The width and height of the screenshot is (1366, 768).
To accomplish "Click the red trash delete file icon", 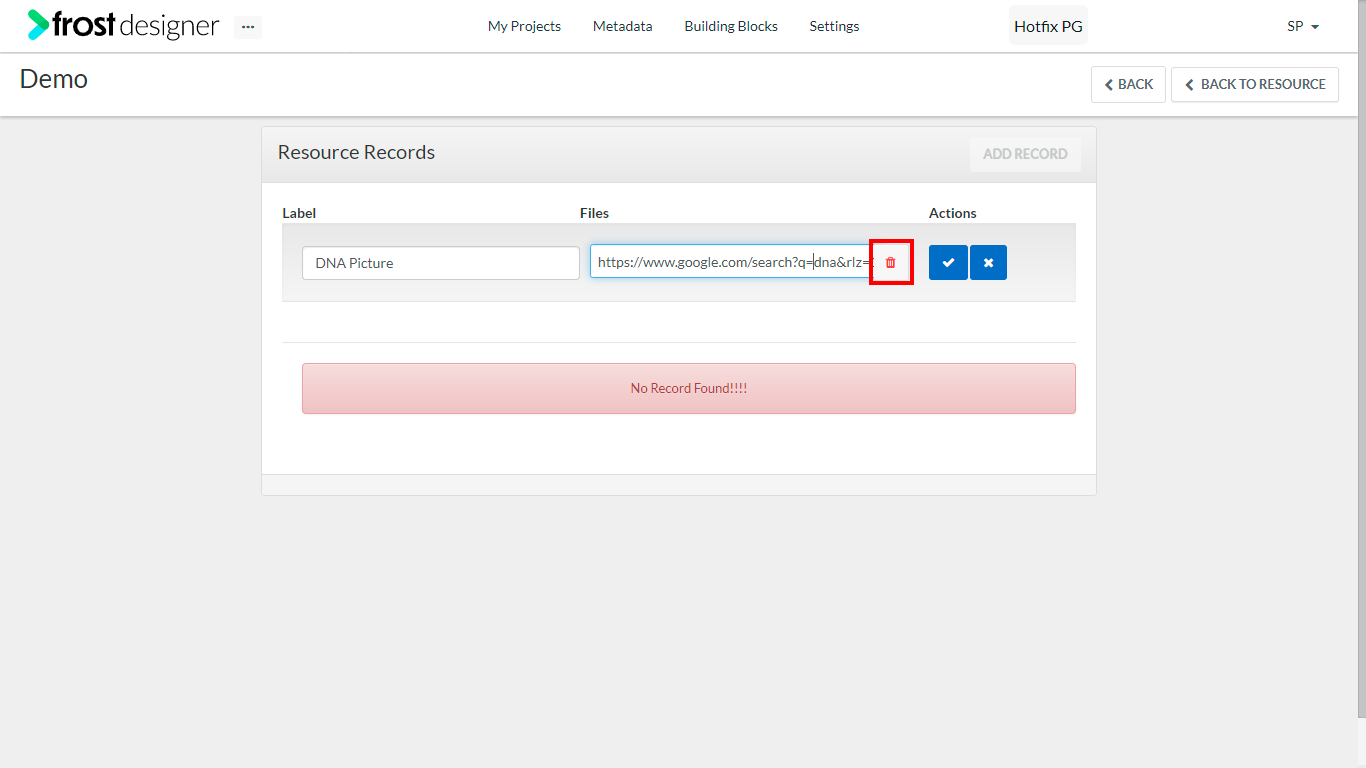I will pos(891,262).
